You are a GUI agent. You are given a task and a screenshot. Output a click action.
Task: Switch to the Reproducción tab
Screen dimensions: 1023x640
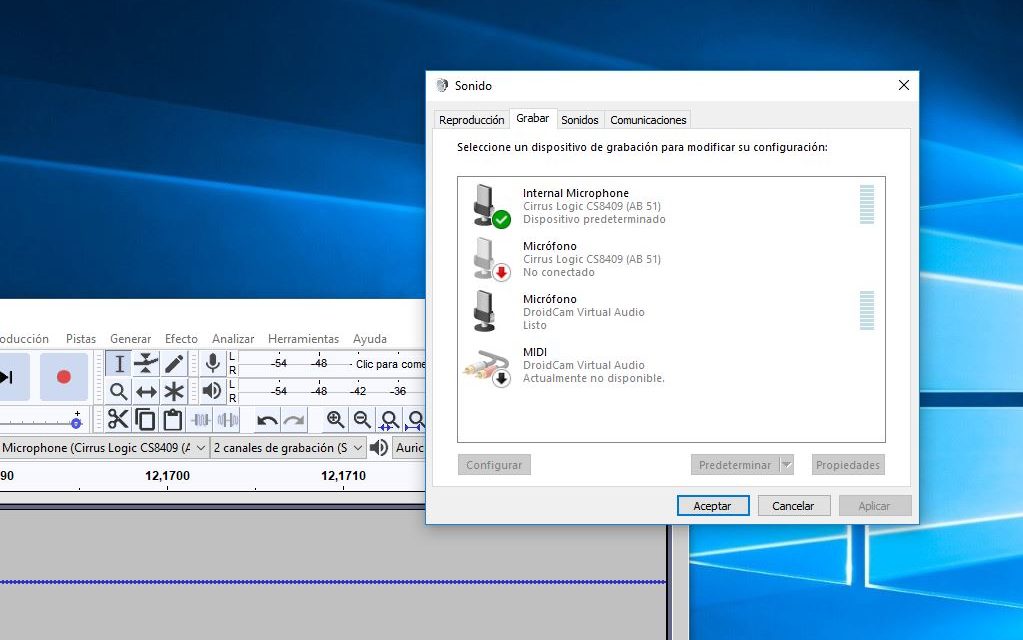click(x=470, y=118)
